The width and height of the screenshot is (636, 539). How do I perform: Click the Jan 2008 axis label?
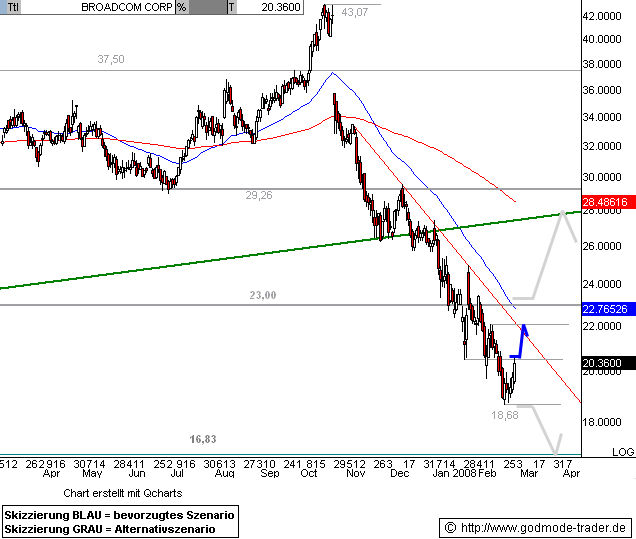[454, 473]
